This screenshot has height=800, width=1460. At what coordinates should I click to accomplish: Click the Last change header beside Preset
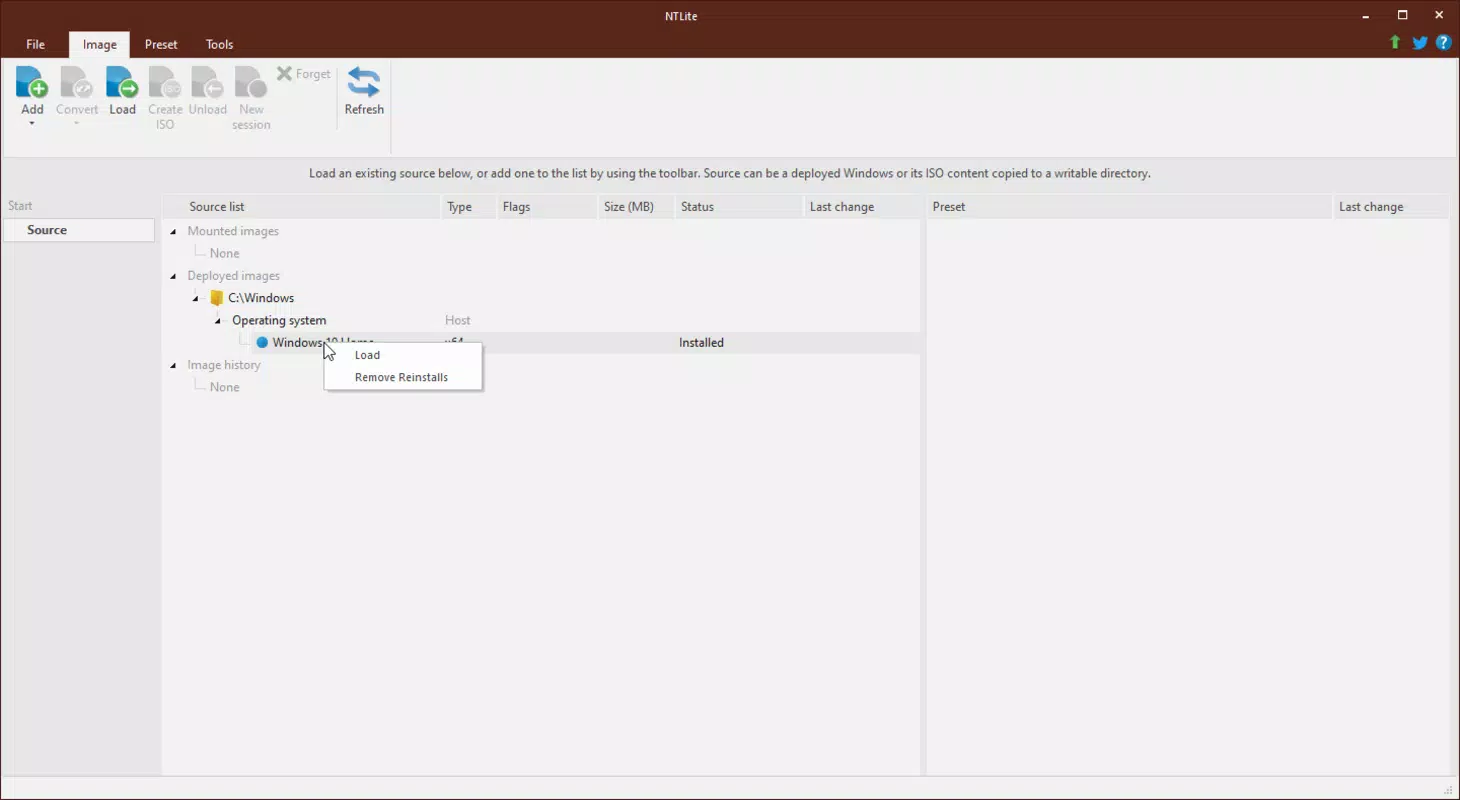pyautogui.click(x=1391, y=207)
